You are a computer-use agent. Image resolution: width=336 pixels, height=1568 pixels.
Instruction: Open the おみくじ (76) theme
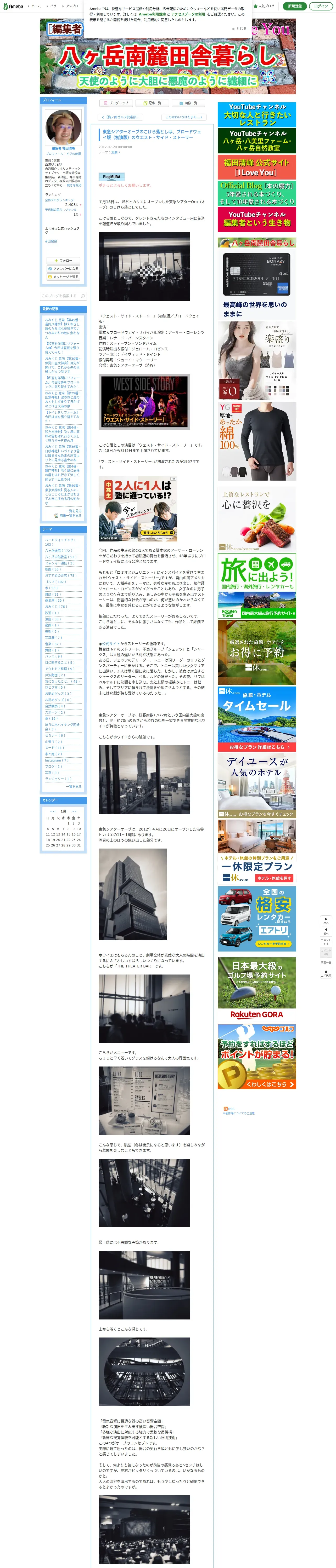[56, 607]
